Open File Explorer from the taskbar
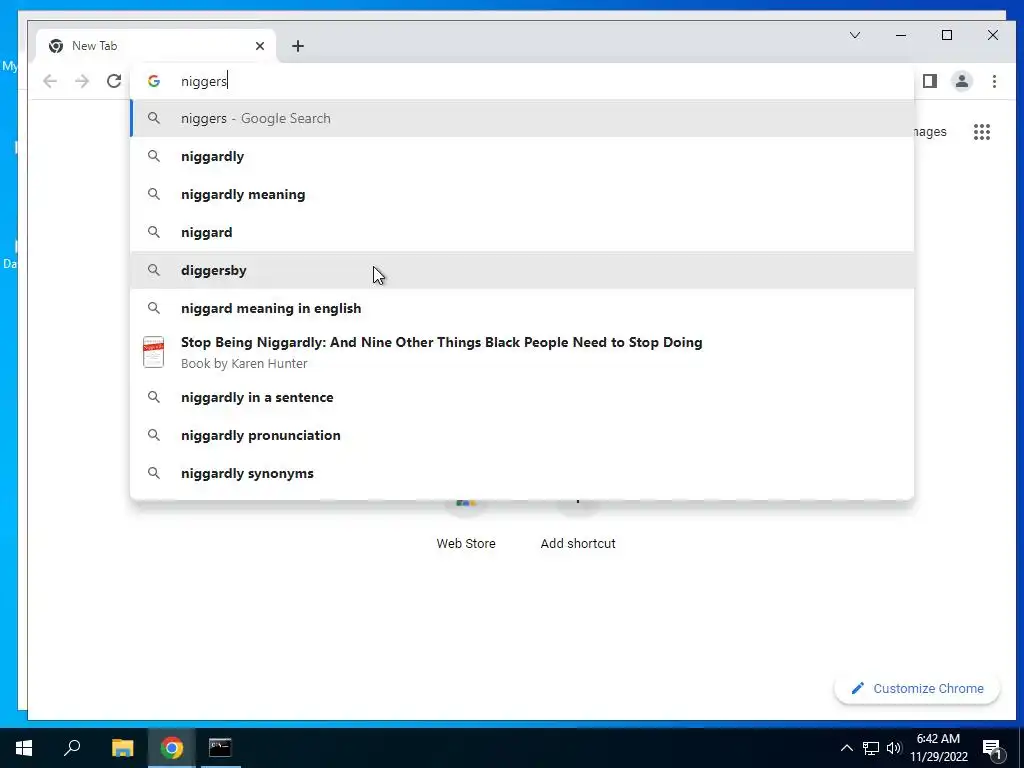The image size is (1024, 768). (x=122, y=748)
